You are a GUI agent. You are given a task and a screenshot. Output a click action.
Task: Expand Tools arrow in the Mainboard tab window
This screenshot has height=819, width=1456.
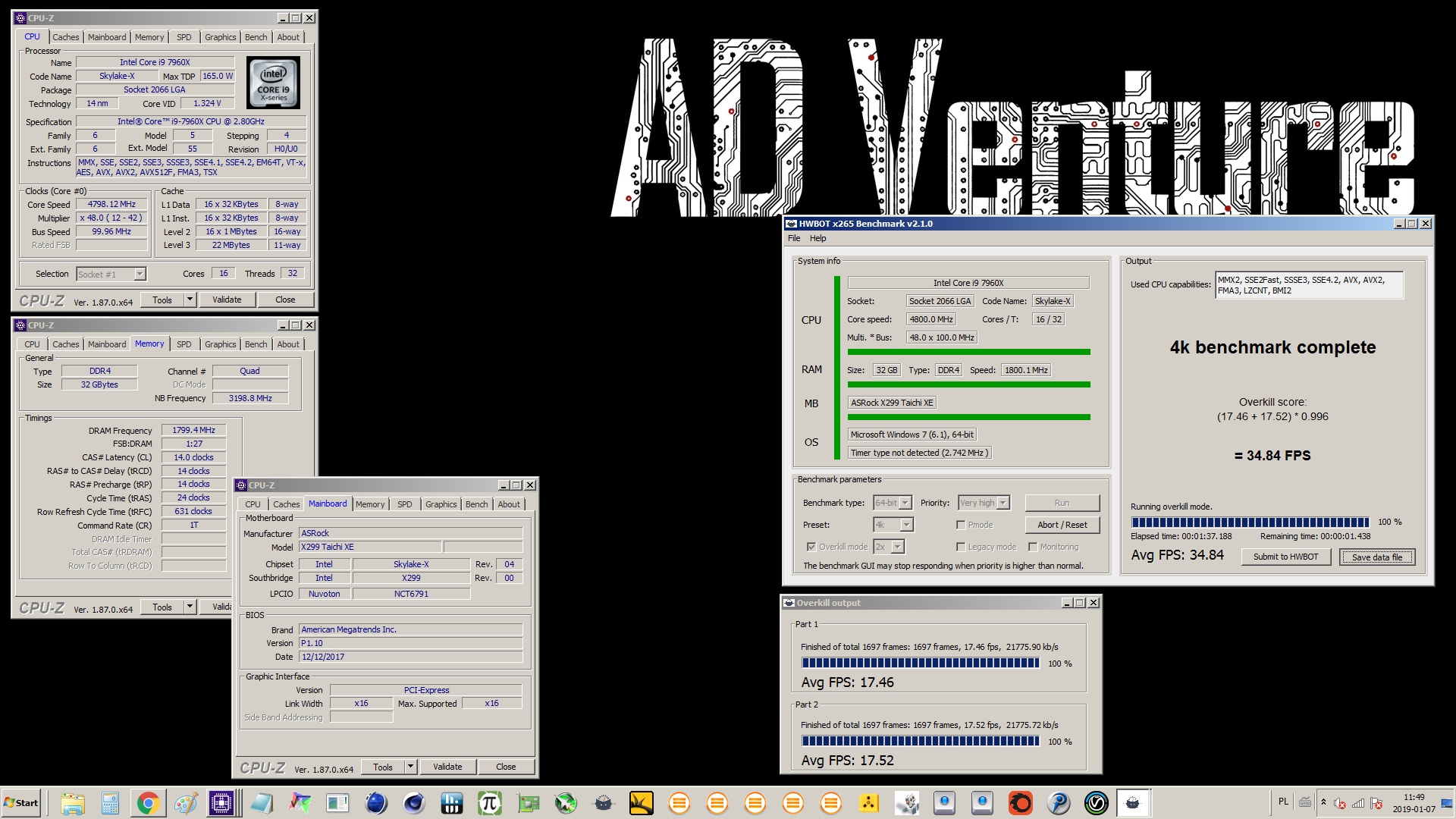pyautogui.click(x=411, y=767)
